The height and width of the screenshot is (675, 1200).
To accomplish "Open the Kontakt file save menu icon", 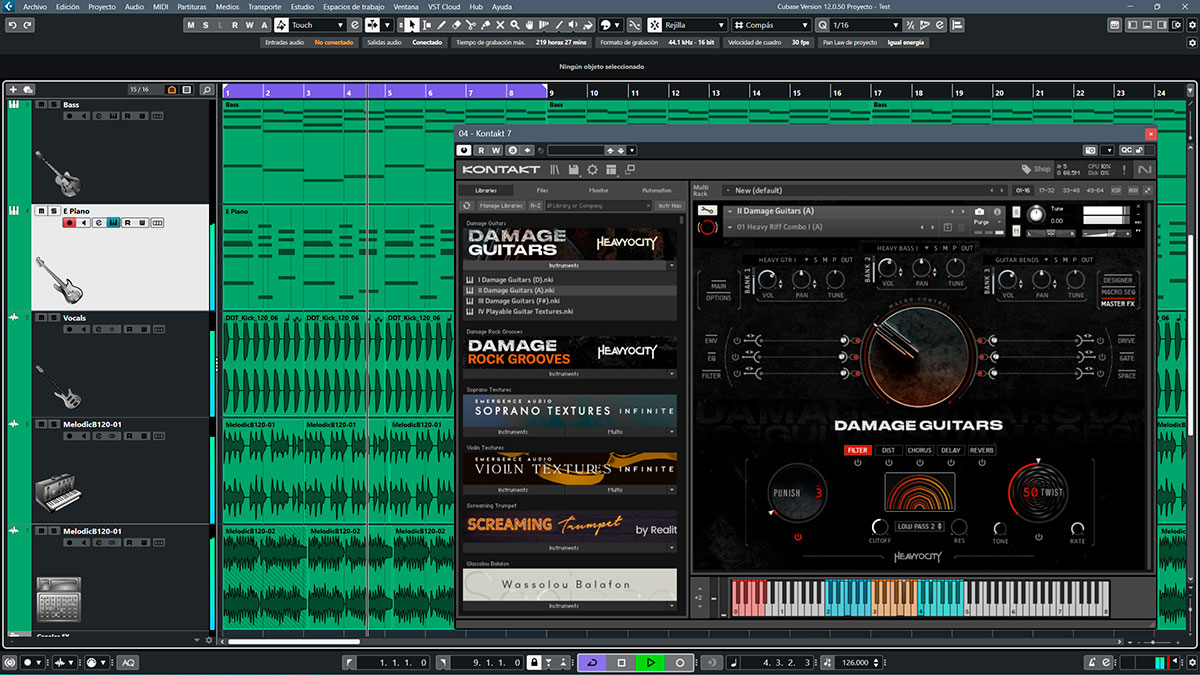I will tap(573, 170).
